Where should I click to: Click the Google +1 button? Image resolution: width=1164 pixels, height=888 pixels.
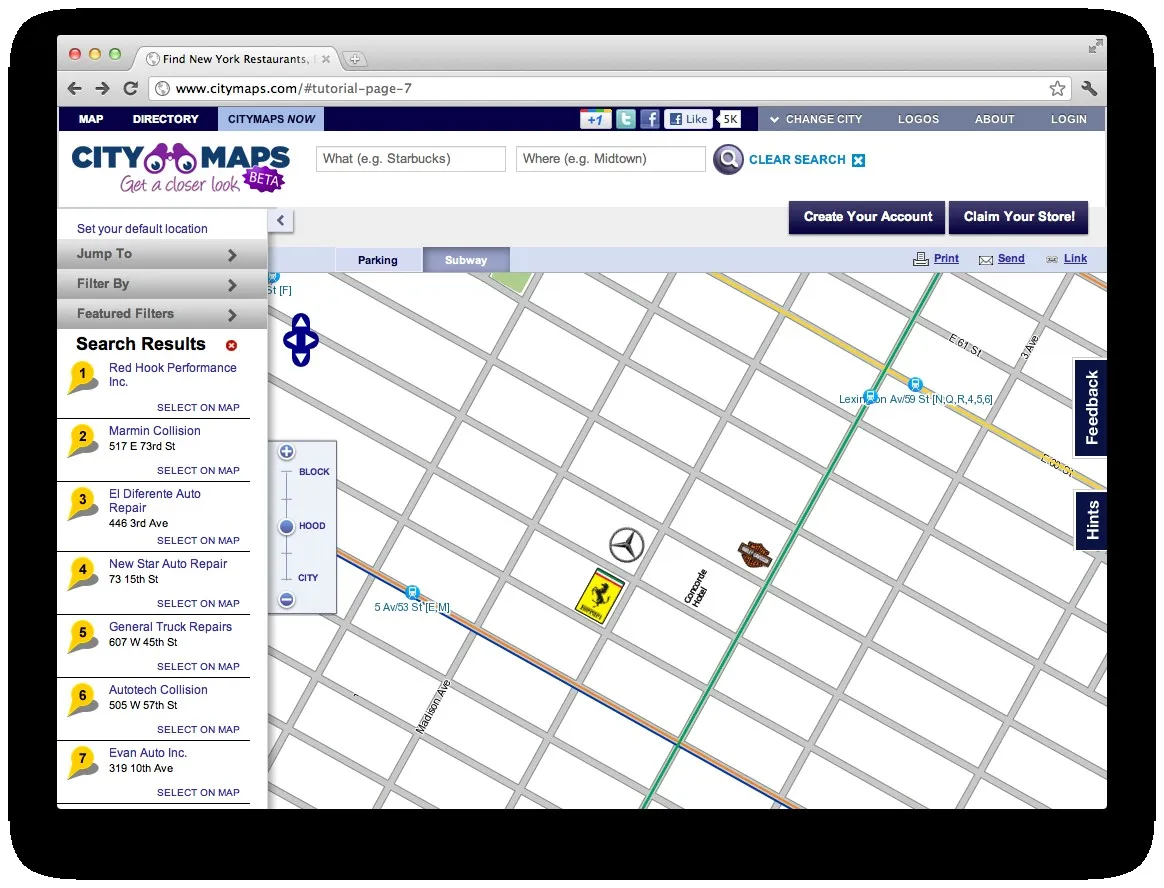(595, 119)
